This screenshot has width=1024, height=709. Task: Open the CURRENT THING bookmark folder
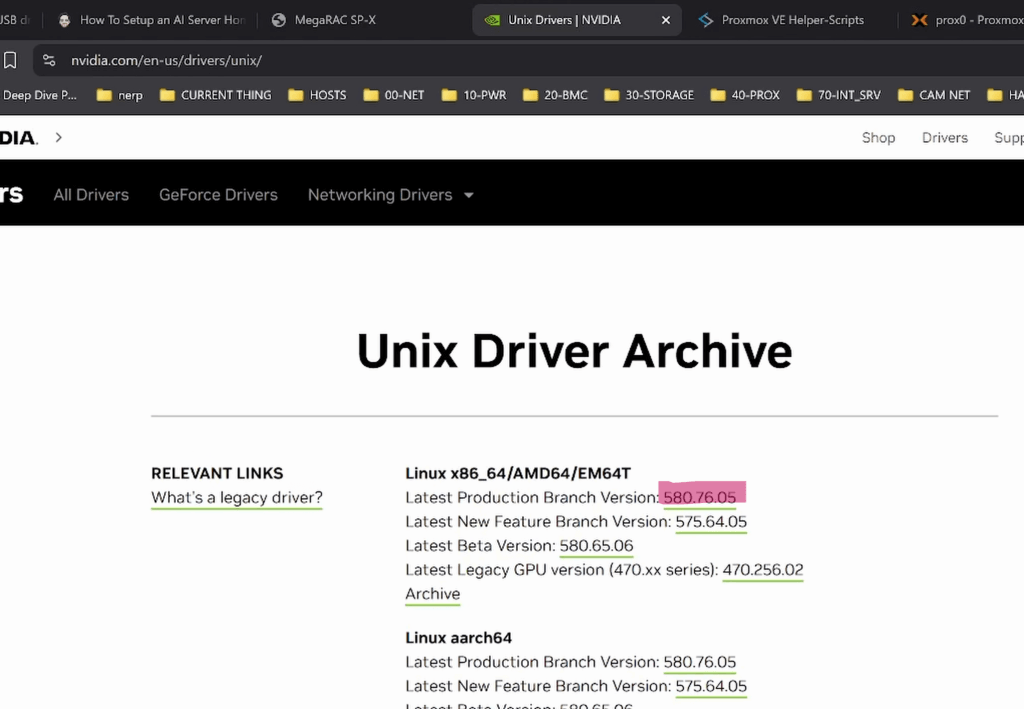click(x=215, y=95)
